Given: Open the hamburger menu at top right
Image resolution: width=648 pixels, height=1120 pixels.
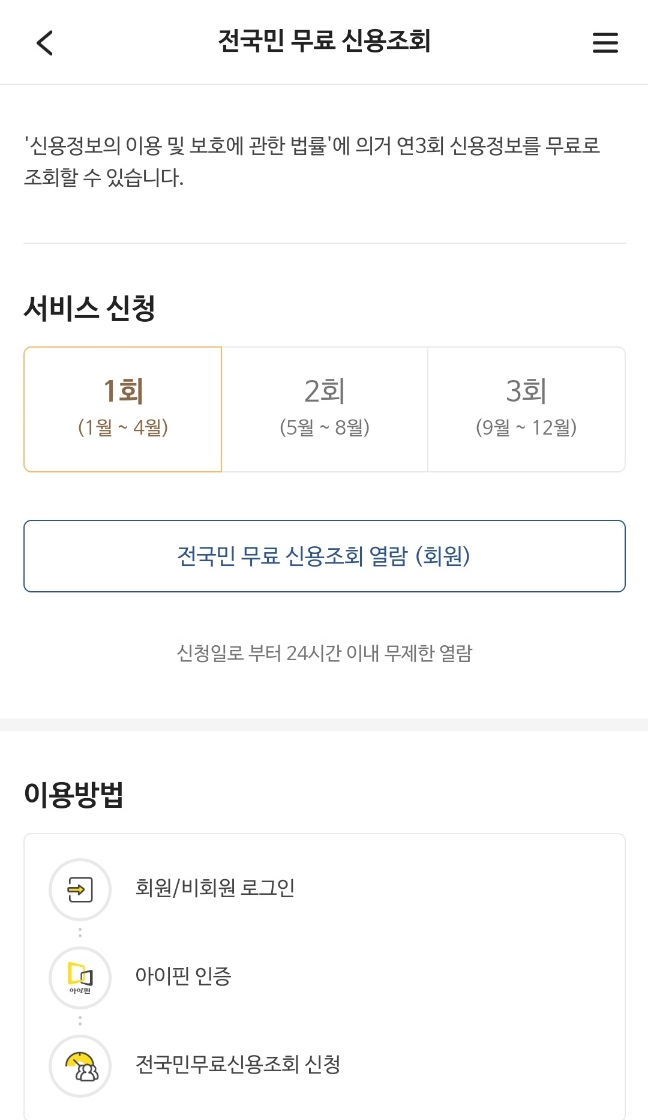Looking at the screenshot, I should click(x=605, y=43).
